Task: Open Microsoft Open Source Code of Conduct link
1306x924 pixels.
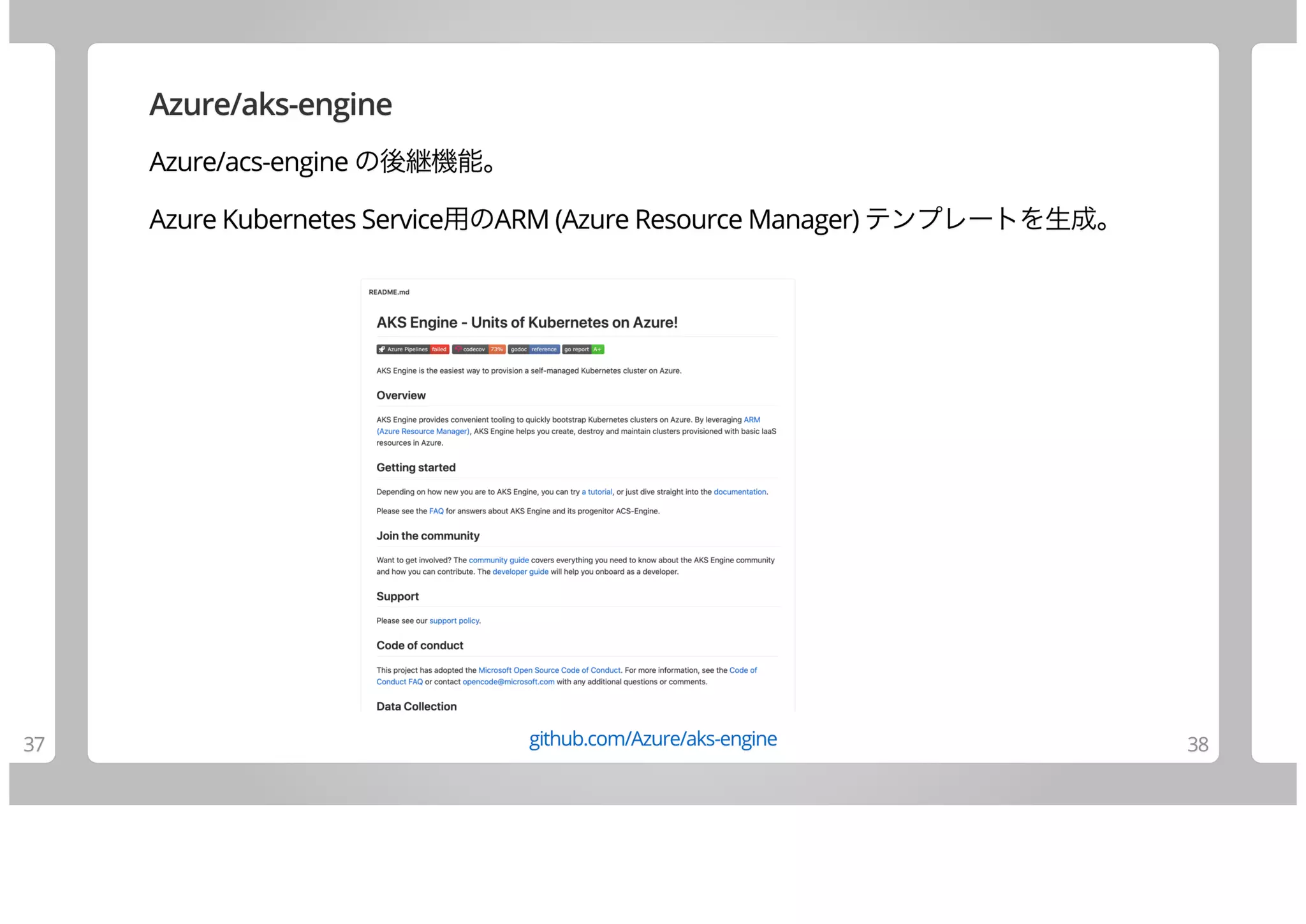Action: pos(549,670)
